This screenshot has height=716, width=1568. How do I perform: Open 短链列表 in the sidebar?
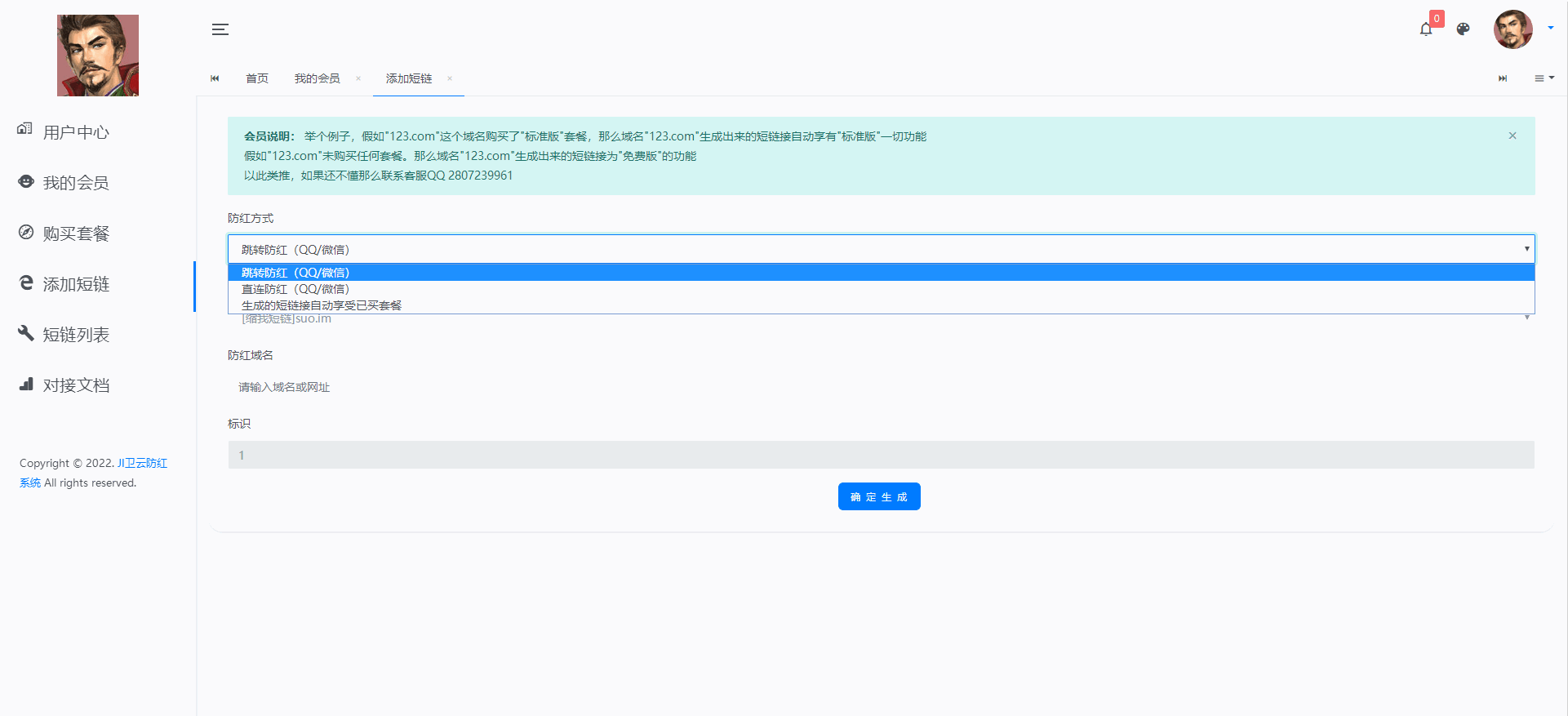pos(76,335)
